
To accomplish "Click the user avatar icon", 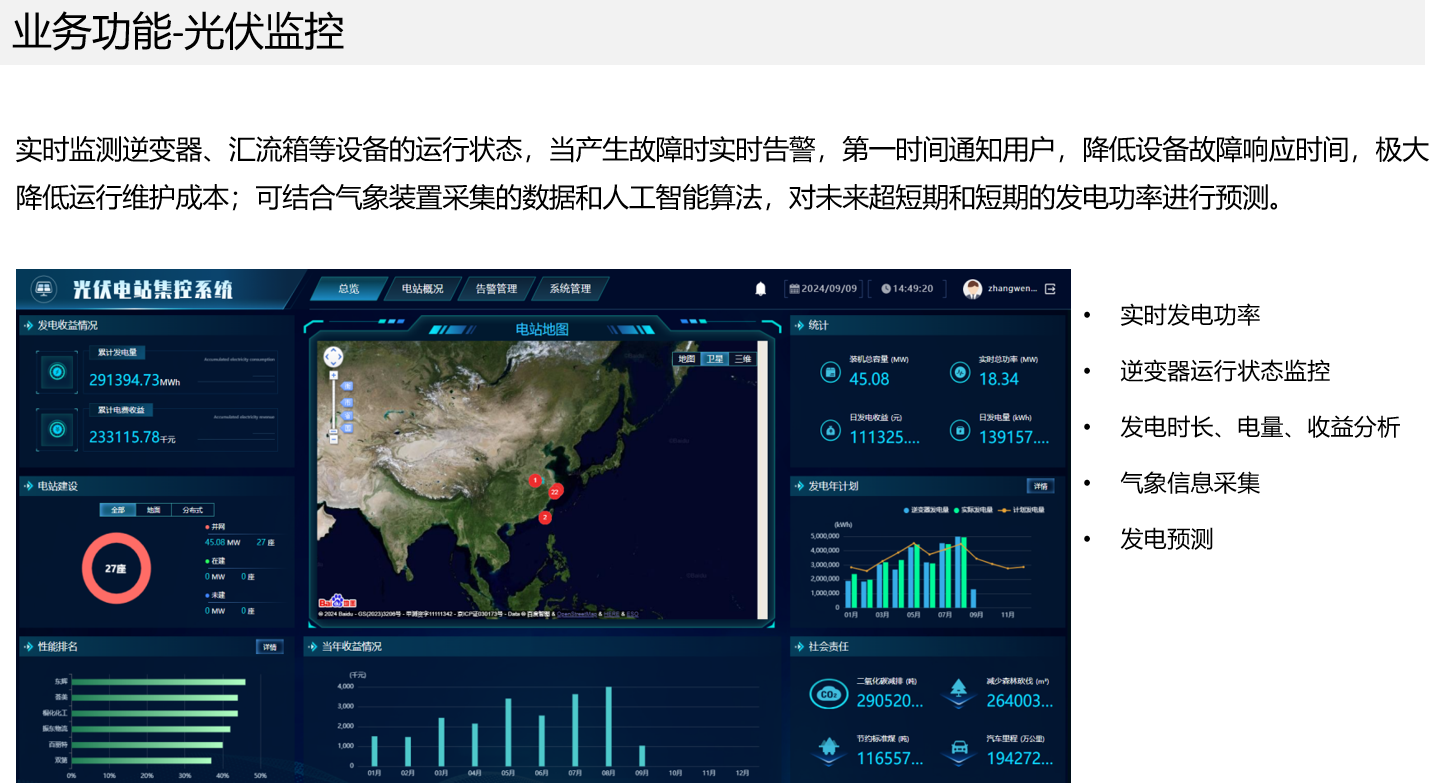I will 972,289.
